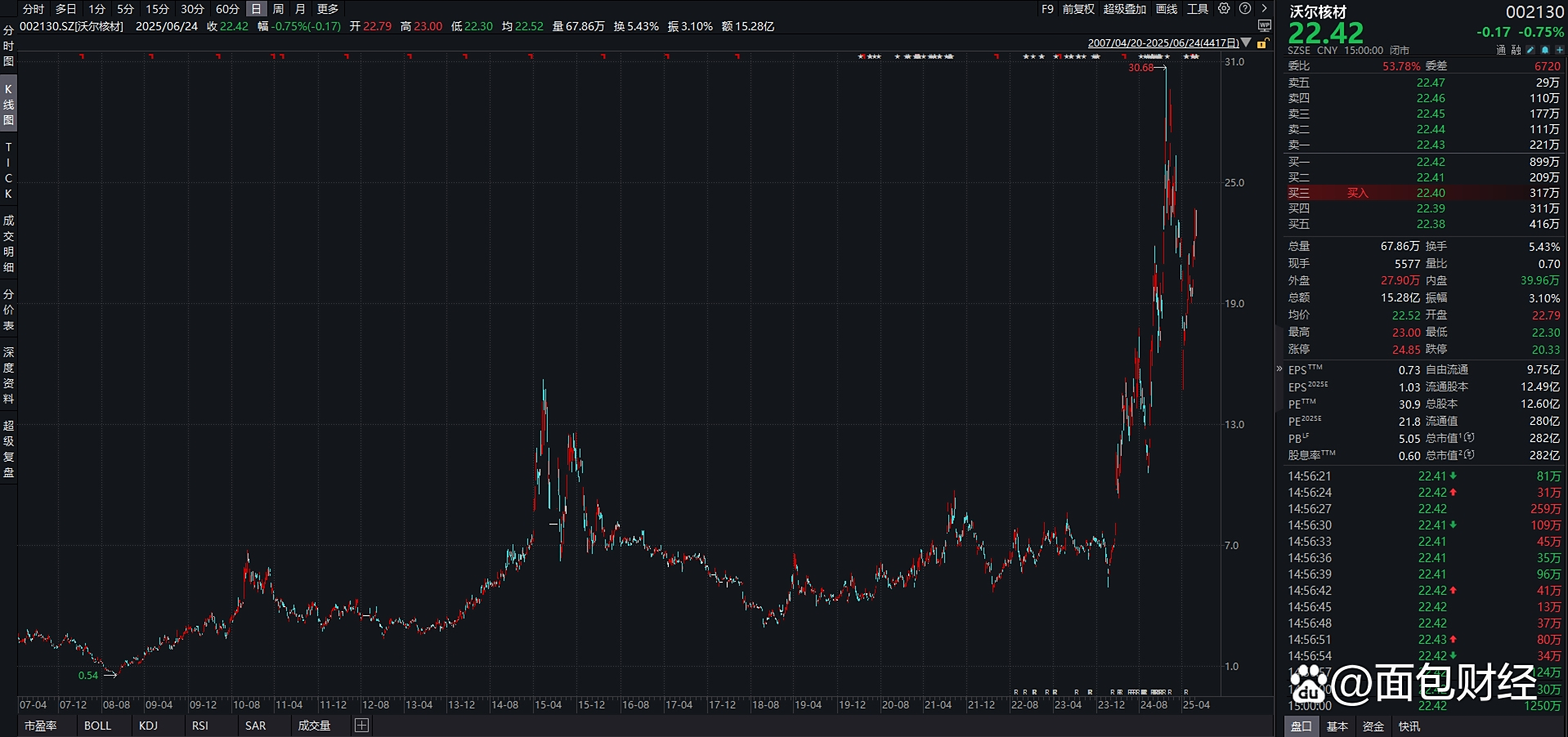Viewport: 1568px width, 737px height.
Task: Set a price alert with bell icon
Action: point(1545,51)
